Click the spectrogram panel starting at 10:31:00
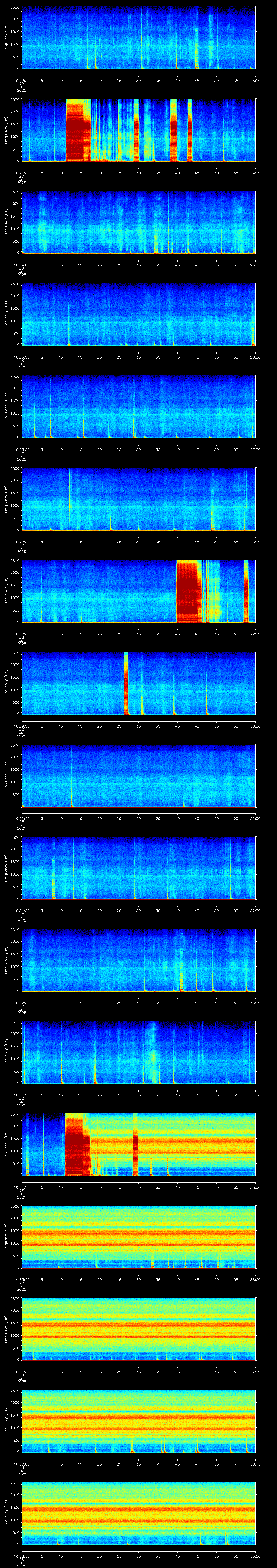277x1568 pixels. point(139,868)
